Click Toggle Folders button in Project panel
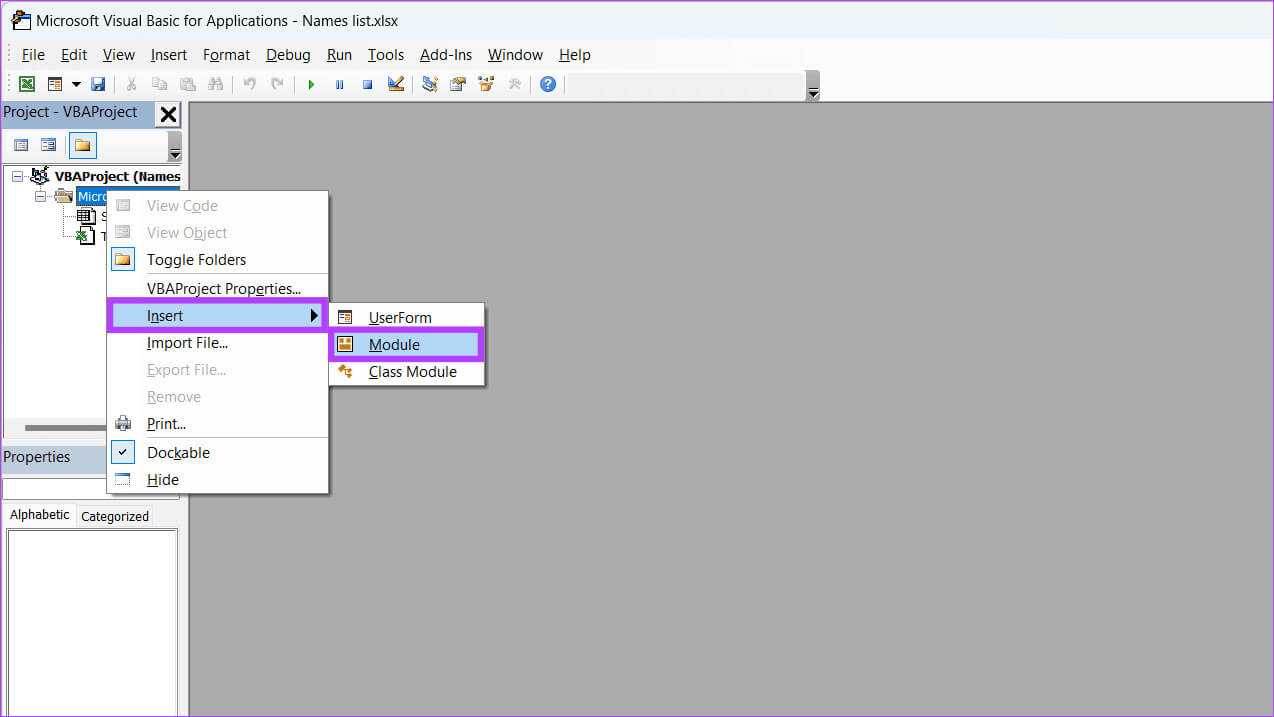Image resolution: width=1274 pixels, height=717 pixels. (x=82, y=145)
